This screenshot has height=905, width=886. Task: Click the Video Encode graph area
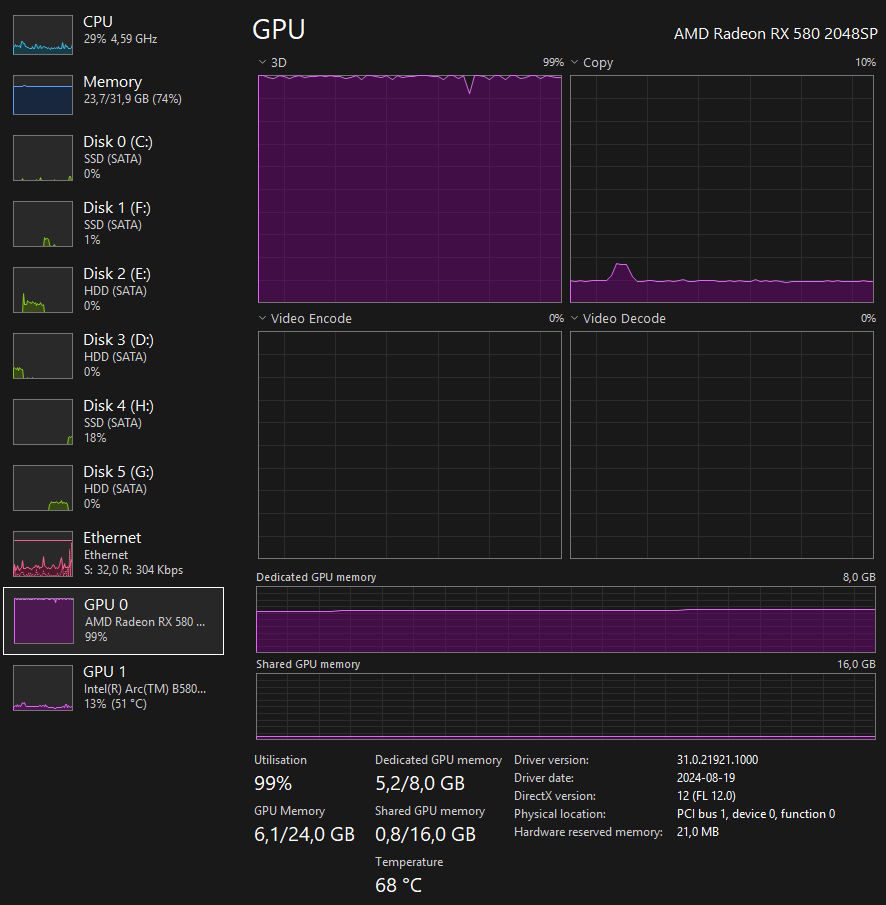tap(410, 445)
